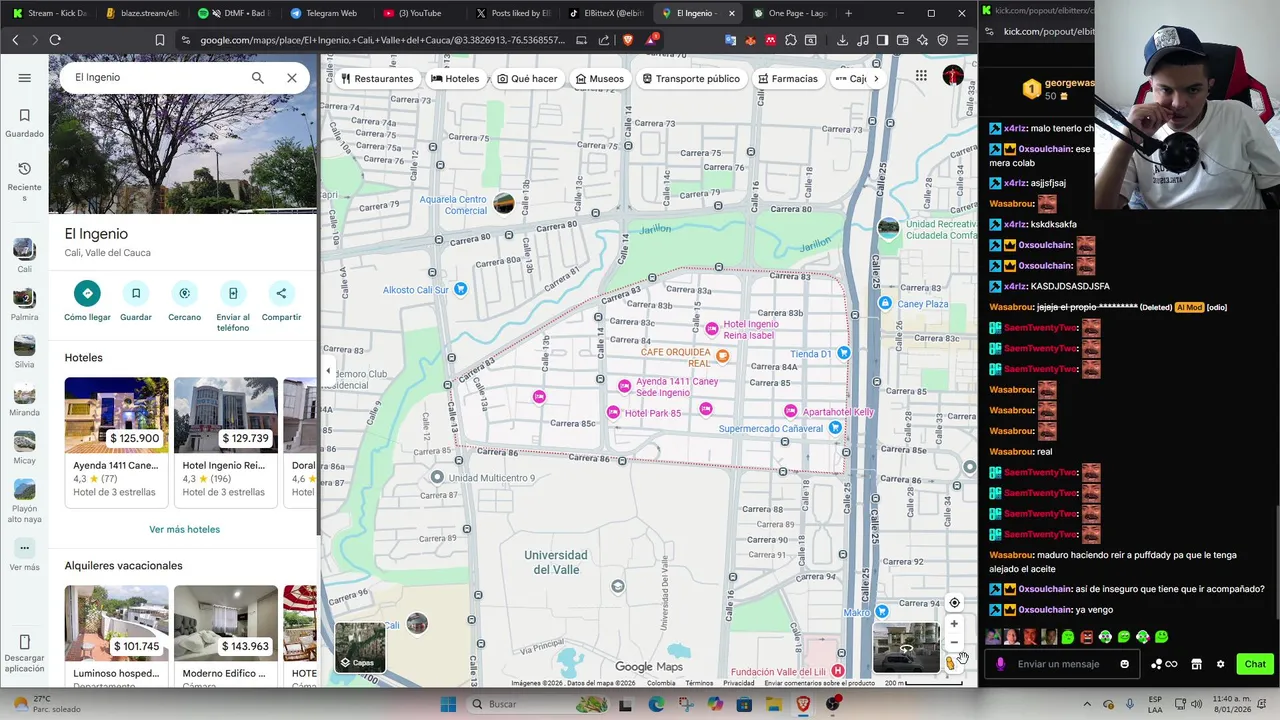Open Recientes history in the sidebar
This screenshot has height=720, width=1280.
tap(24, 181)
